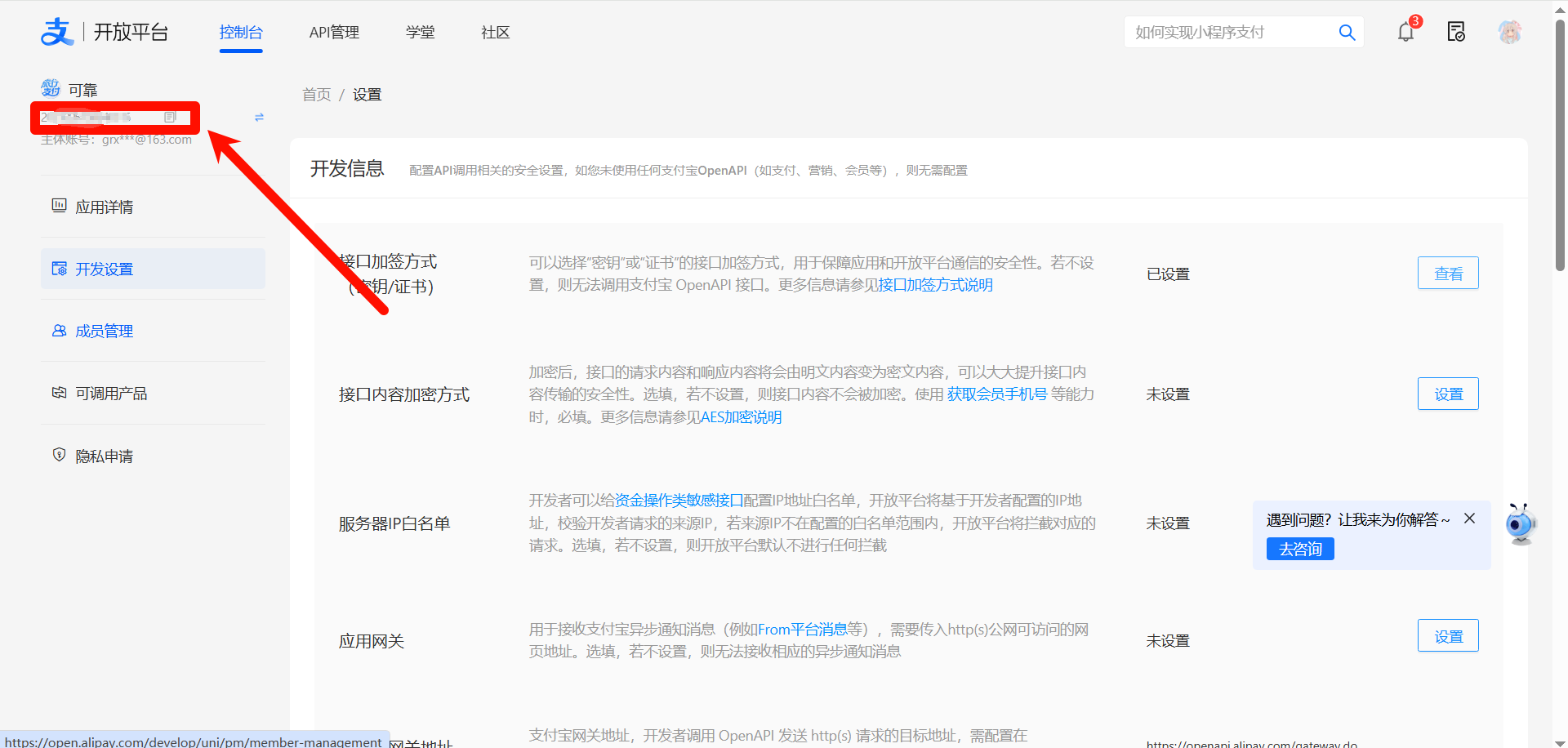Image resolution: width=1568 pixels, height=748 pixels.
Task: Click 查看 for 接口加签方式
Action: click(x=1448, y=273)
